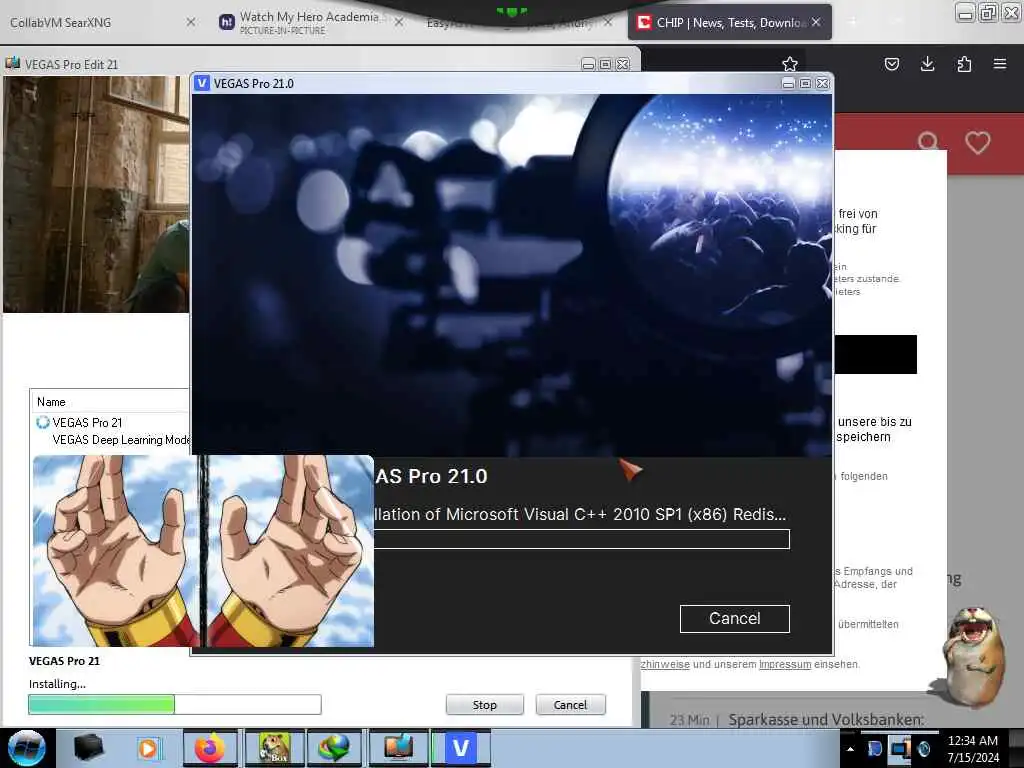Click the VEGAS V icon in the taskbar
The height and width of the screenshot is (768, 1024).
[x=460, y=748]
